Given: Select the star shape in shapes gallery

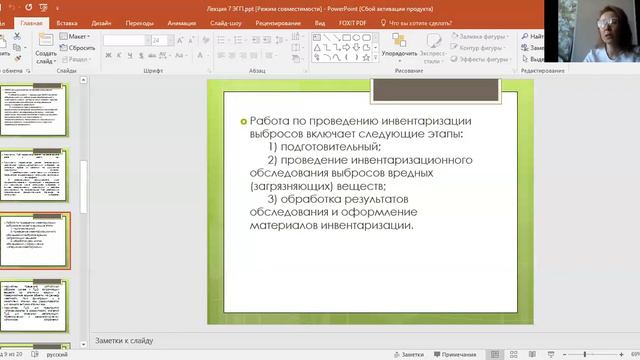Looking at the screenshot, I should pos(366,58).
